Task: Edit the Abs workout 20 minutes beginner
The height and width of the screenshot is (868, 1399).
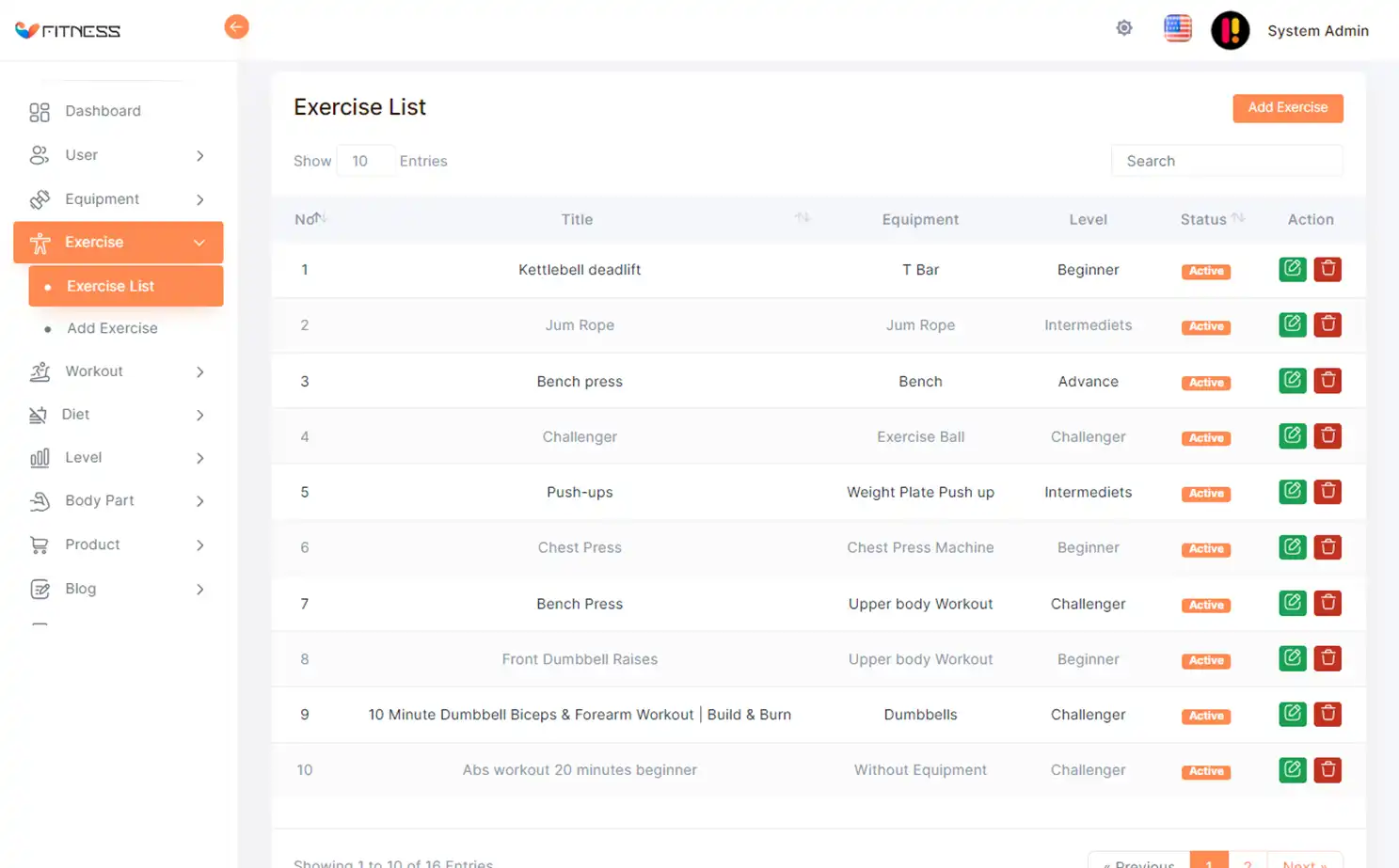Action: point(1292,769)
